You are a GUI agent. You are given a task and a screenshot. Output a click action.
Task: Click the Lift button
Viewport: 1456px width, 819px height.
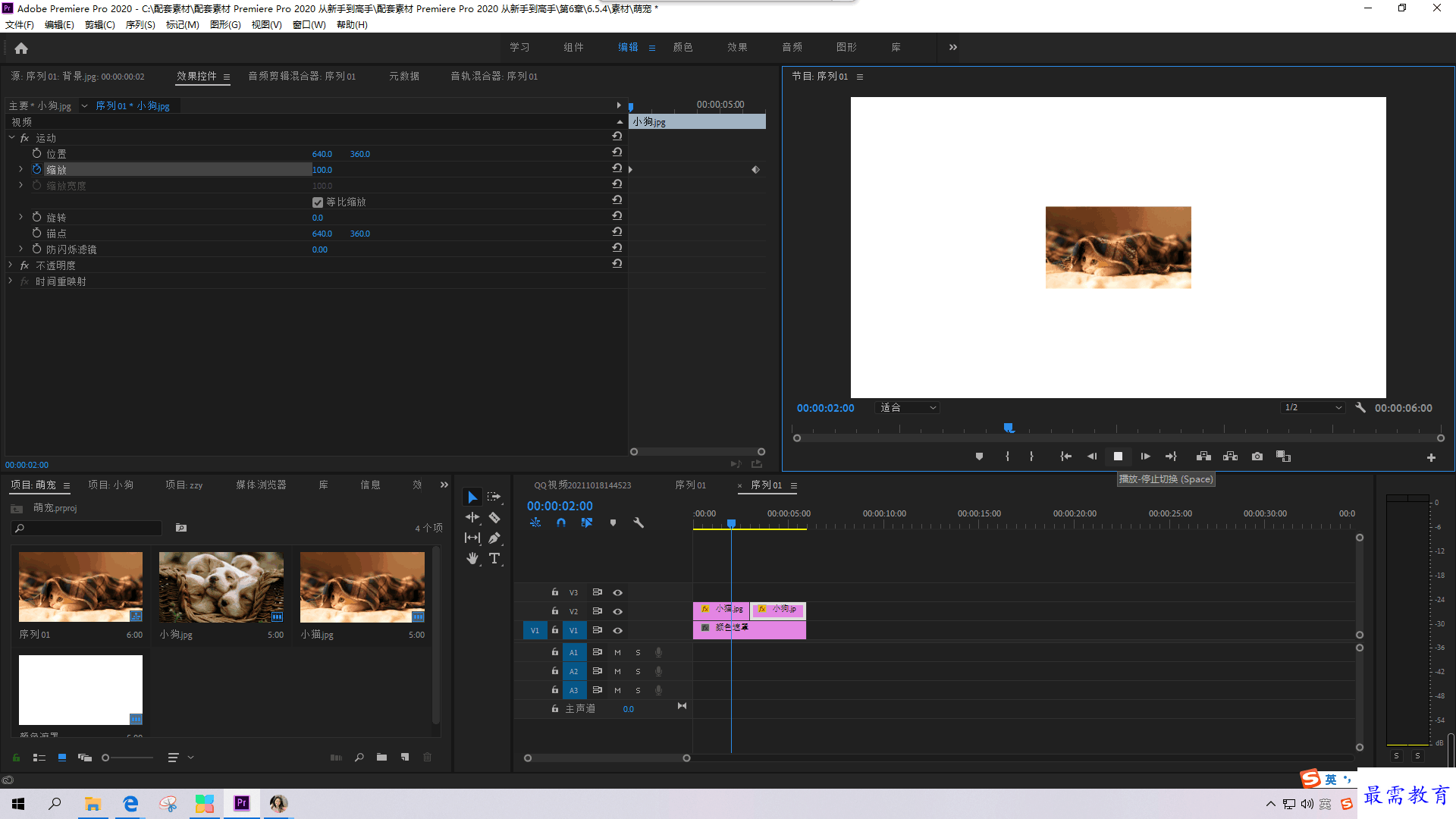pyautogui.click(x=1203, y=457)
